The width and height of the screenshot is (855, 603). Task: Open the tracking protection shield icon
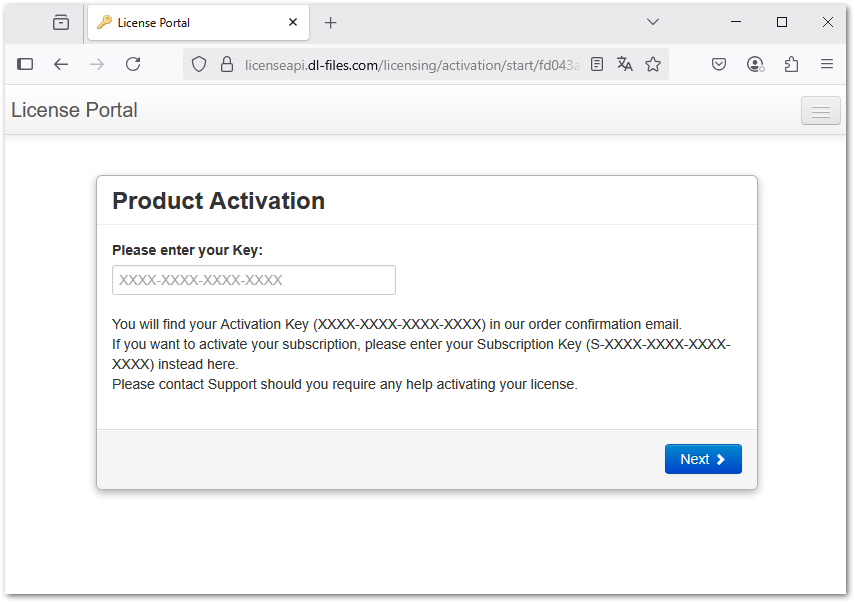pos(199,64)
